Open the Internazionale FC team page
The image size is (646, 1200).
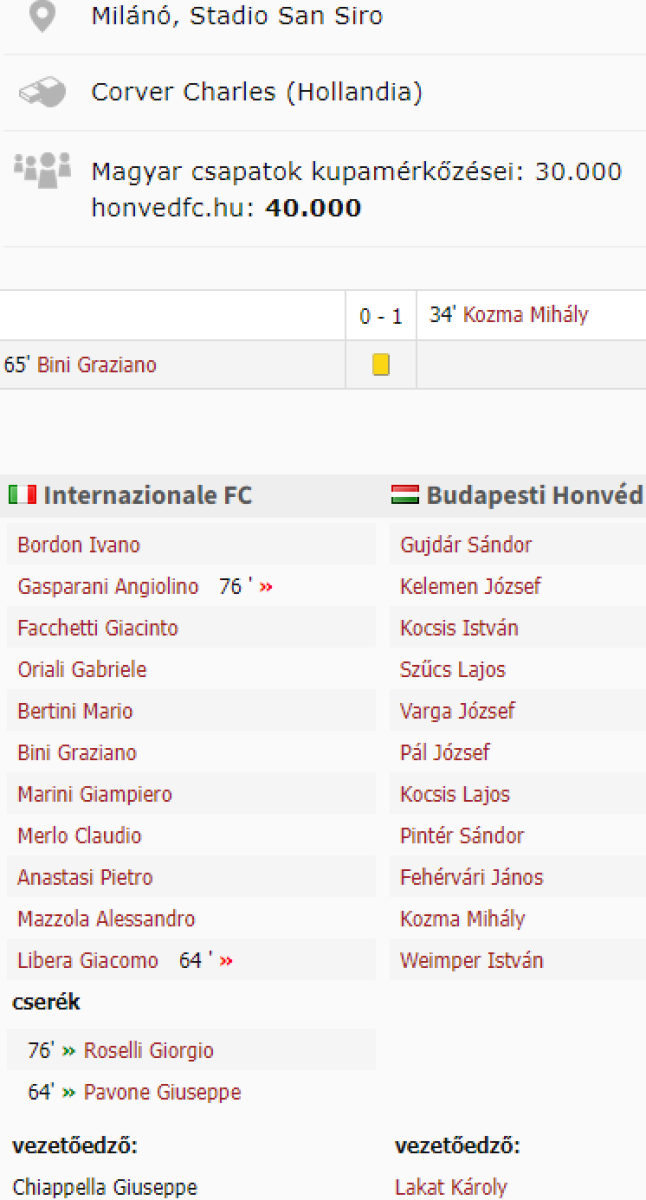[x=148, y=496]
